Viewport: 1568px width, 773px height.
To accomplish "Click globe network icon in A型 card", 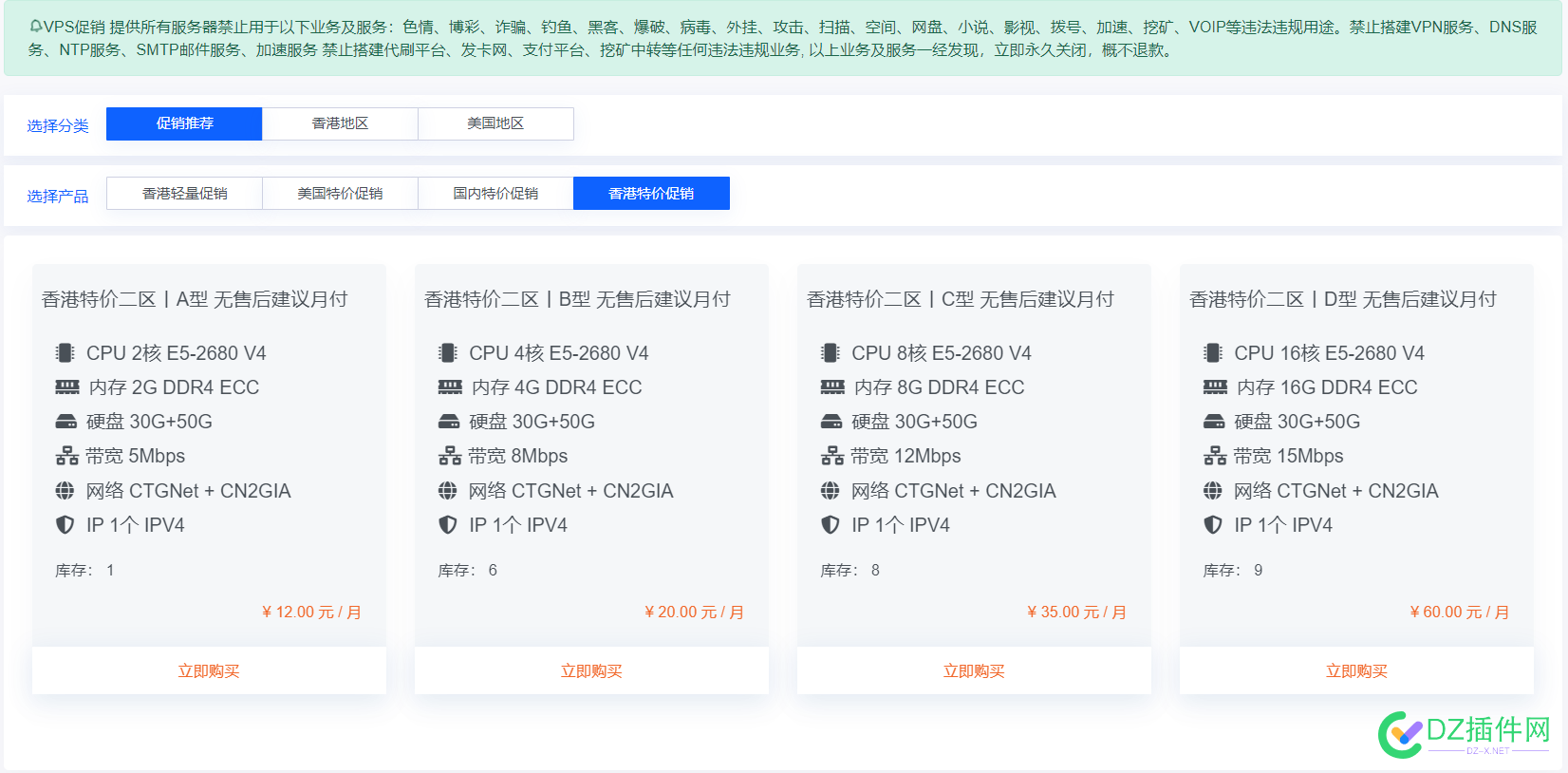I will click(65, 491).
